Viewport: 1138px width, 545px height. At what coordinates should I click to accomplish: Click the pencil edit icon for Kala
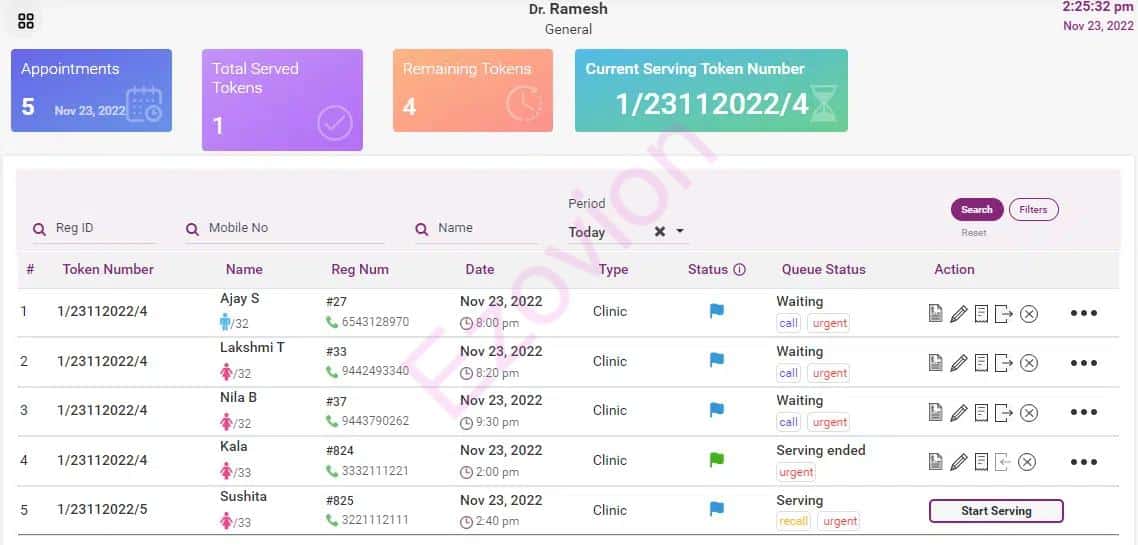958,462
